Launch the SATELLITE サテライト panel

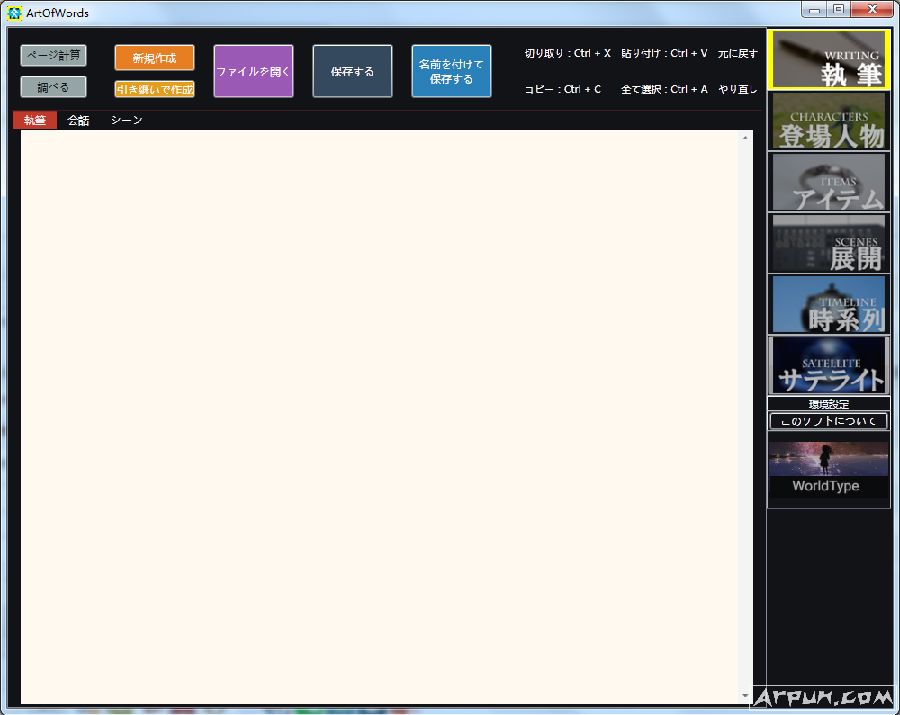coord(828,365)
